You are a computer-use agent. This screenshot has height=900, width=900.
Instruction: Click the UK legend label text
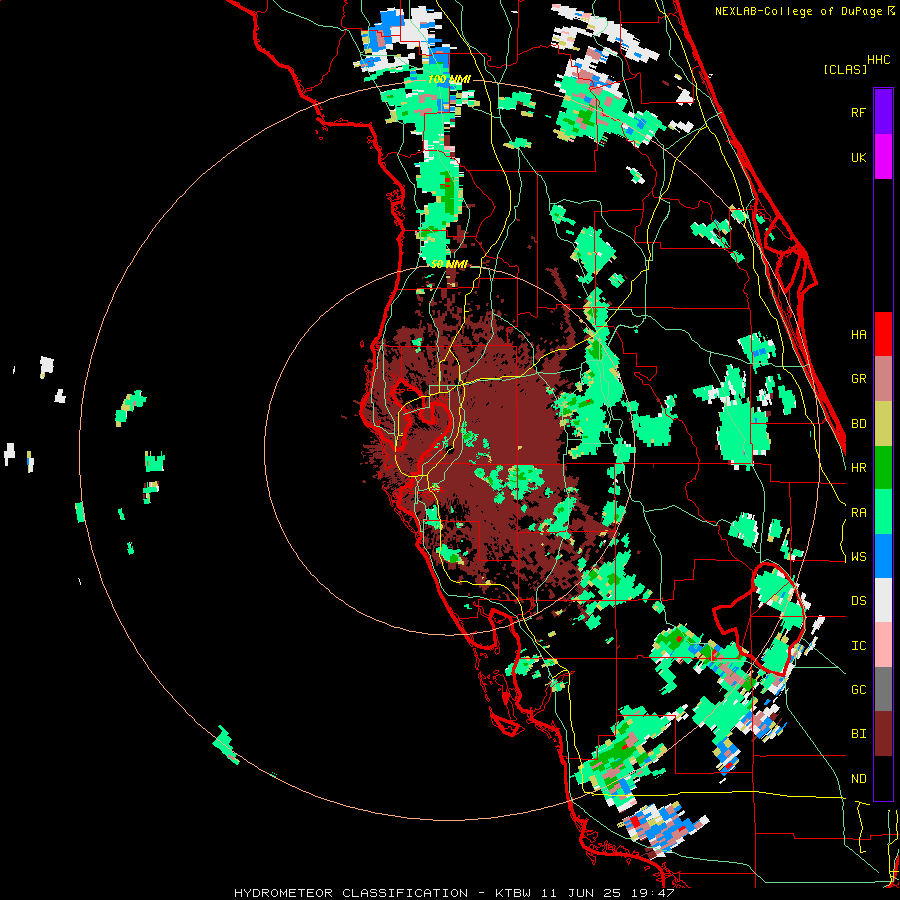coord(858,157)
